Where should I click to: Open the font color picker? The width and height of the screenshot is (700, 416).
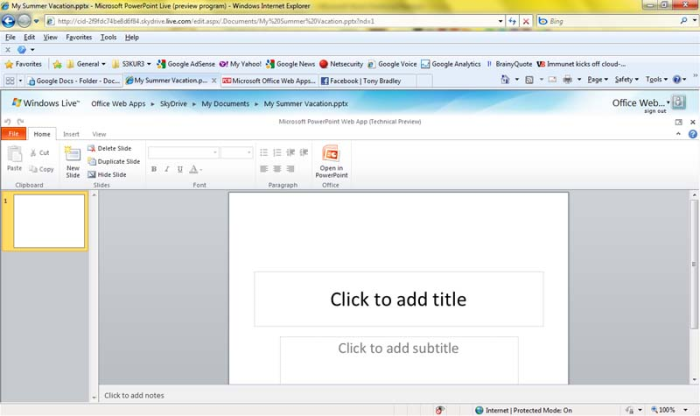point(195,169)
